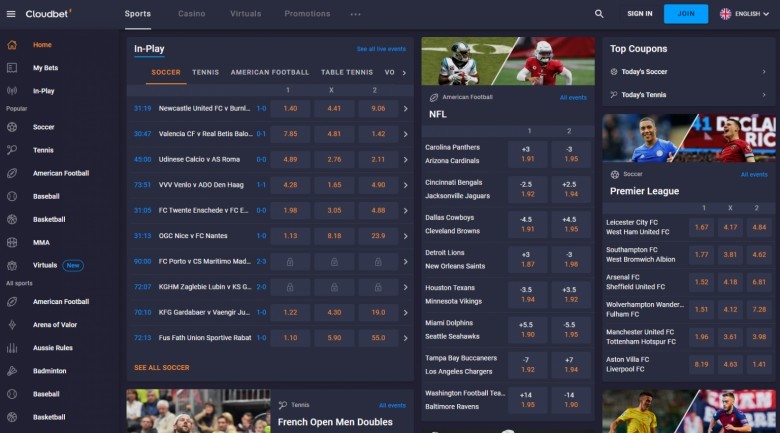Image resolution: width=780 pixels, height=433 pixels.
Task: Switch to the Casino top tab
Action: 191,14
